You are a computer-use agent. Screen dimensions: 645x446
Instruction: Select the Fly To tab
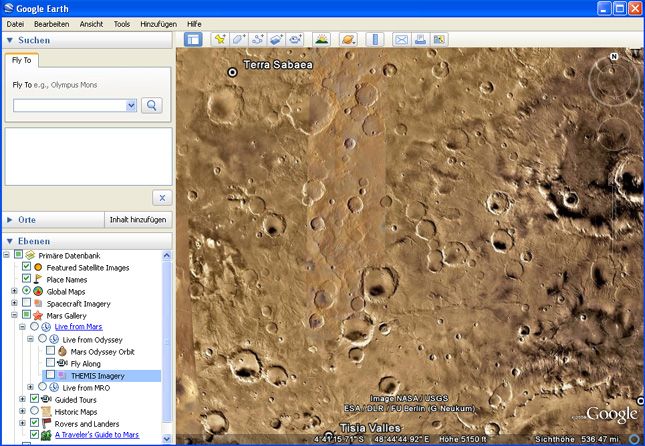(22, 60)
